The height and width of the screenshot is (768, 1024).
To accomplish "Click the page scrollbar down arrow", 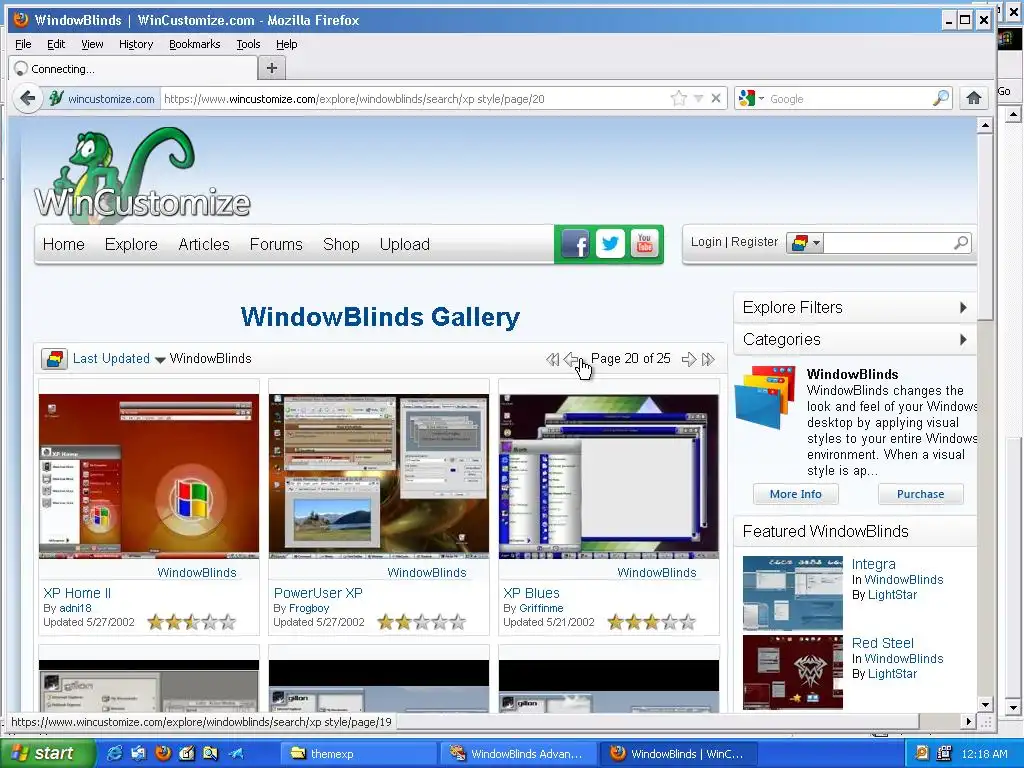I will pyautogui.click(x=985, y=705).
